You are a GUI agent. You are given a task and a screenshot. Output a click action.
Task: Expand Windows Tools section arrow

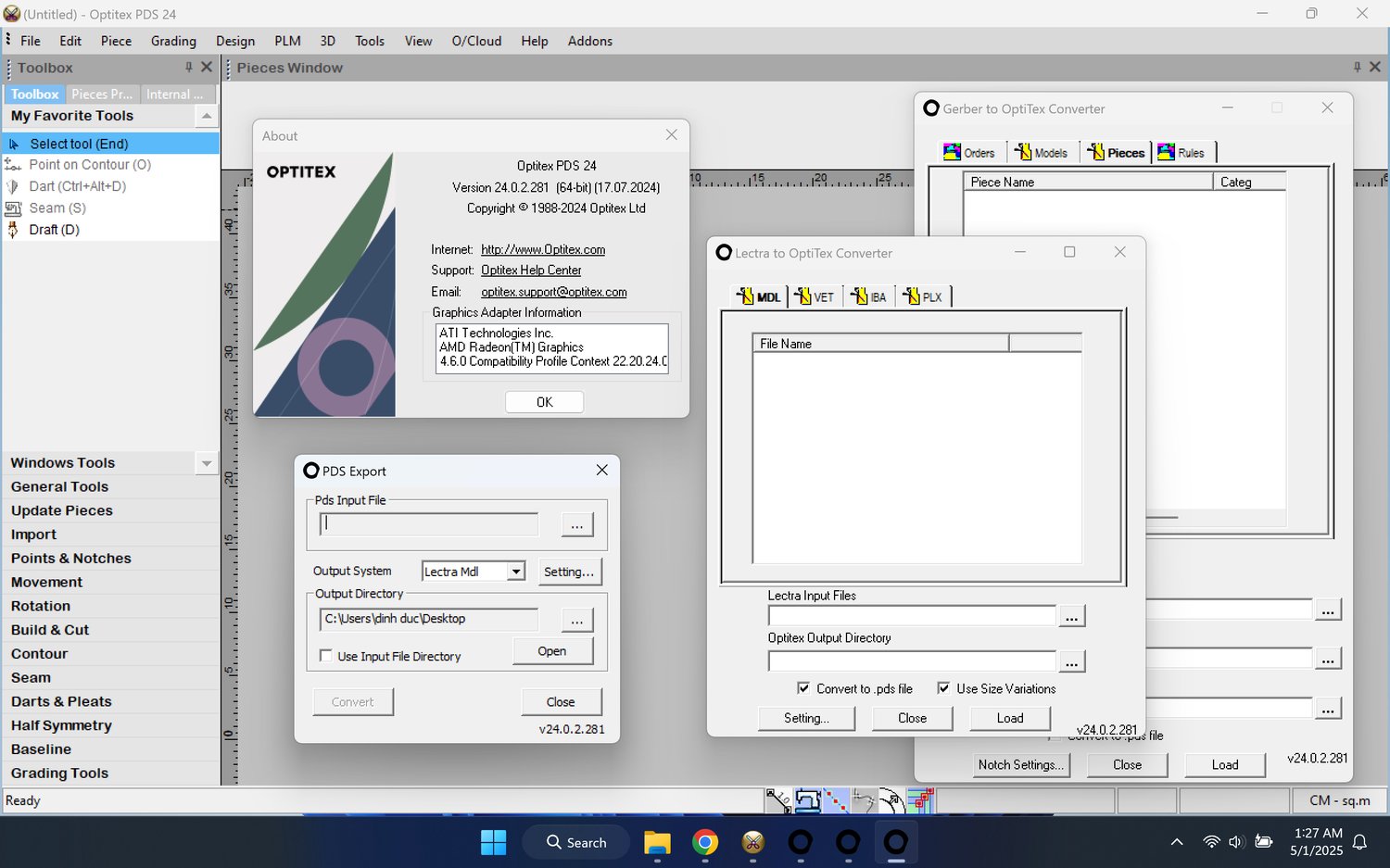[207, 463]
